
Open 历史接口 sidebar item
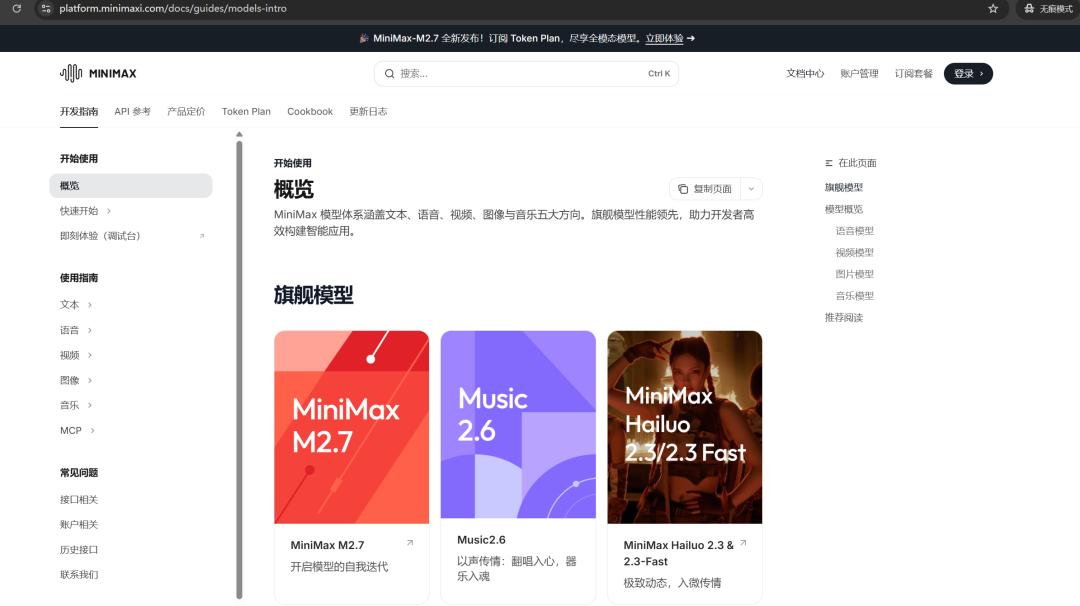coord(79,550)
